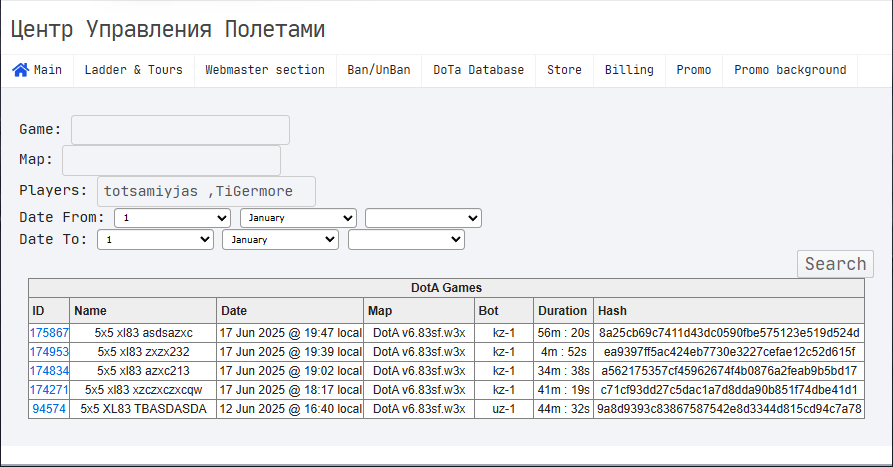Image resolution: width=893 pixels, height=467 pixels.
Task: Click the Hash column header
Action: (x=729, y=311)
